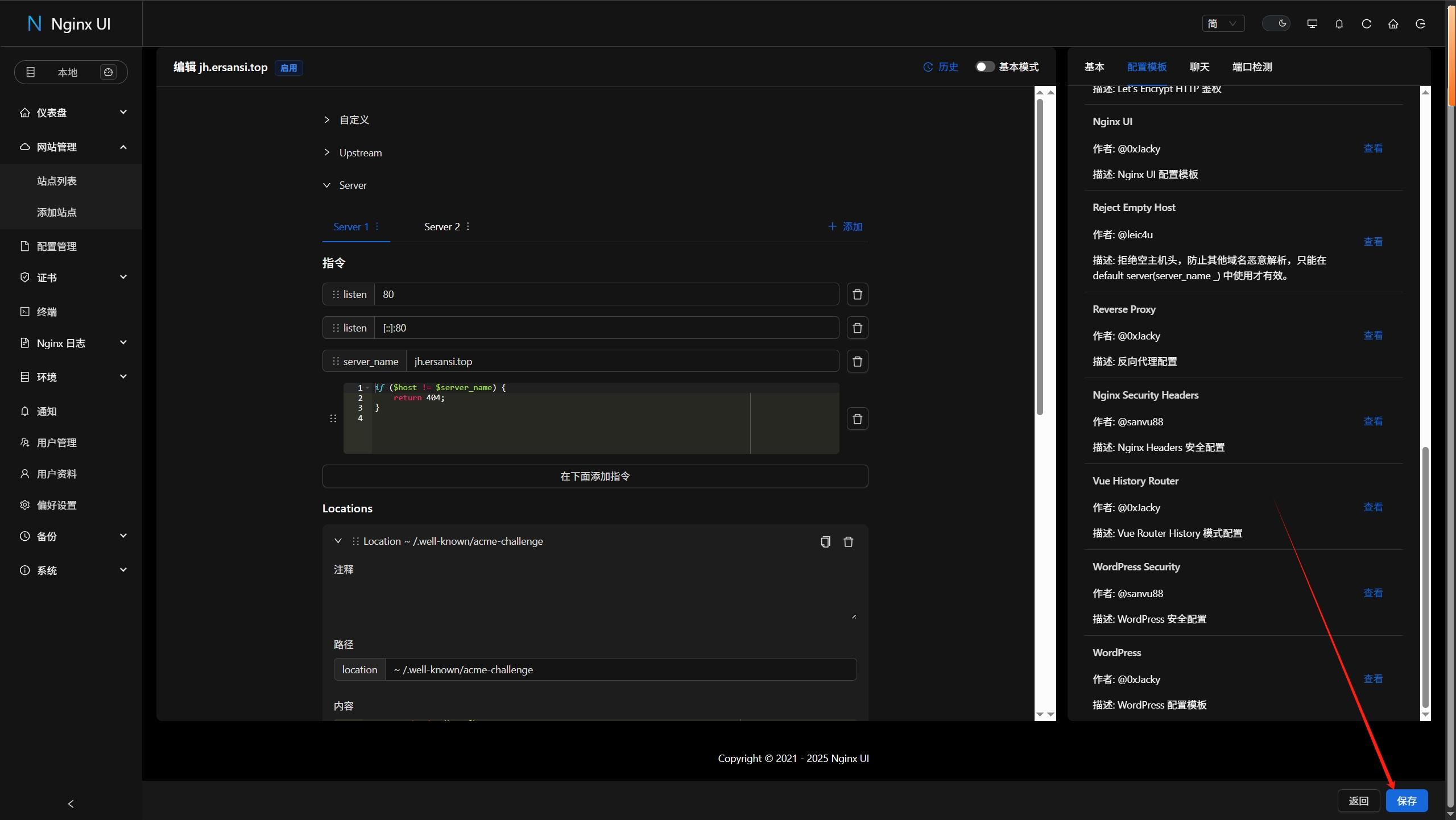View the Vue History Router template
Image resolution: width=1456 pixels, height=820 pixels.
pos(1373,507)
